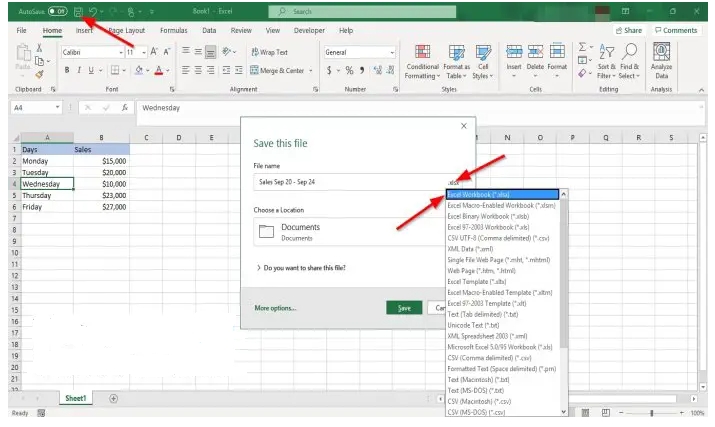Click the More options link
This screenshot has width=715, height=427.
(275, 308)
